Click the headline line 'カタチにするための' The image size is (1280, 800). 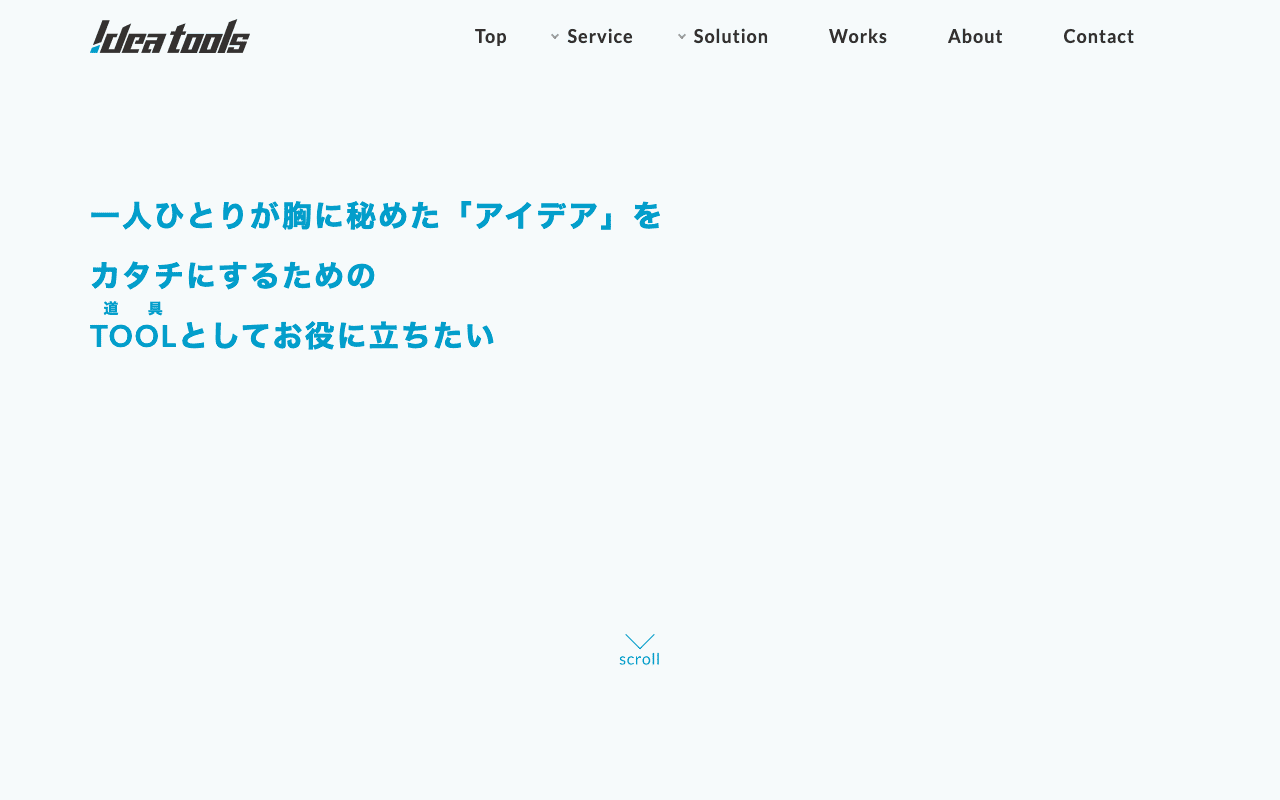tap(233, 275)
